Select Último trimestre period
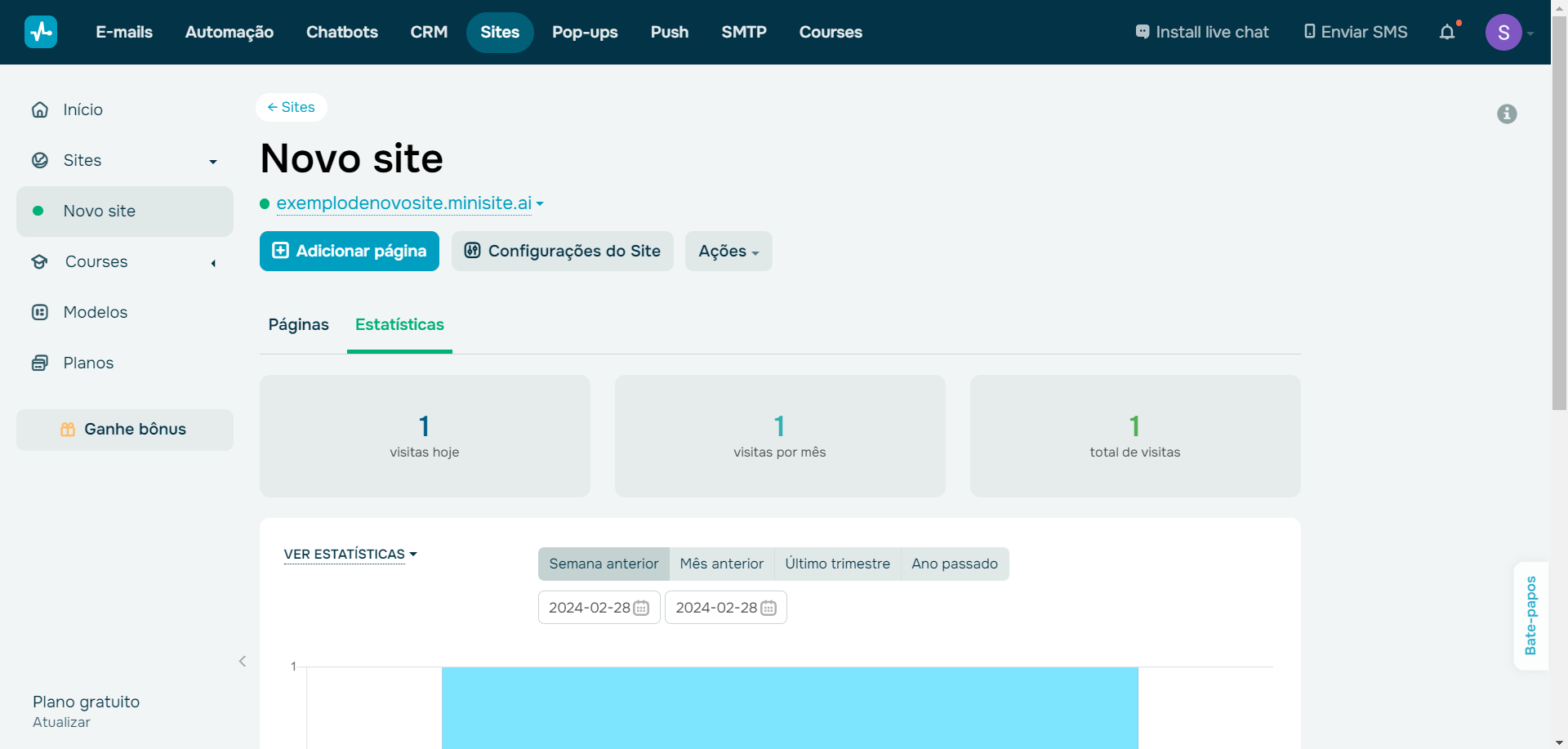The width and height of the screenshot is (1568, 749). tap(838, 564)
